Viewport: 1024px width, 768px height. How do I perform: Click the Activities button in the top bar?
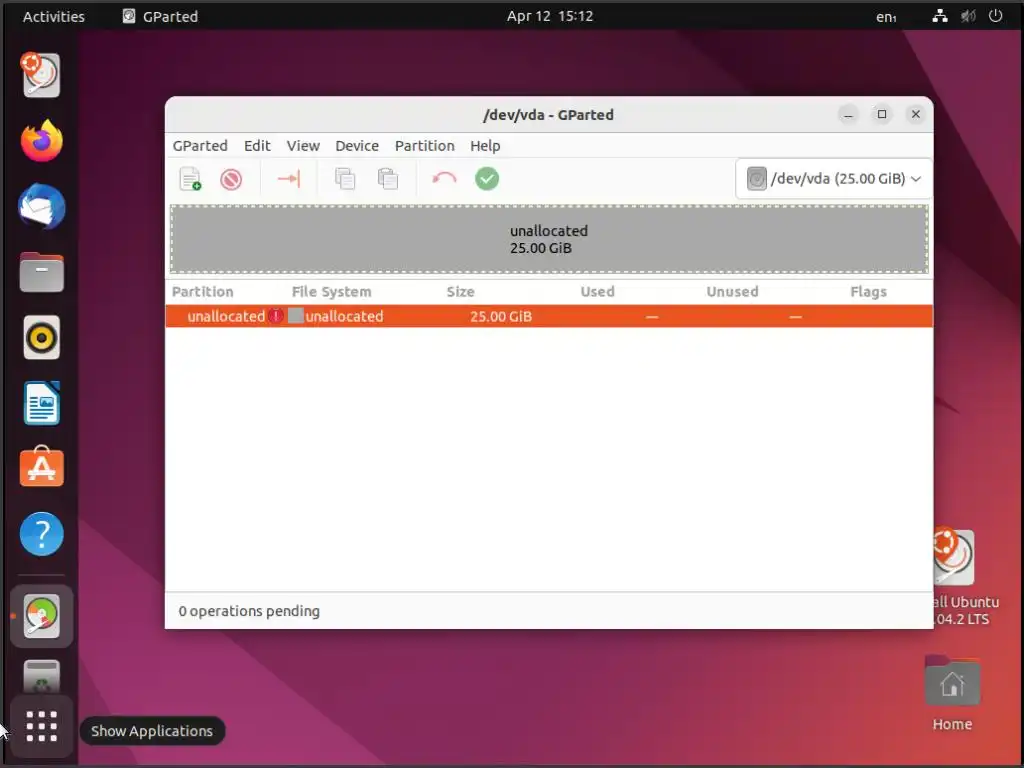(x=54, y=16)
